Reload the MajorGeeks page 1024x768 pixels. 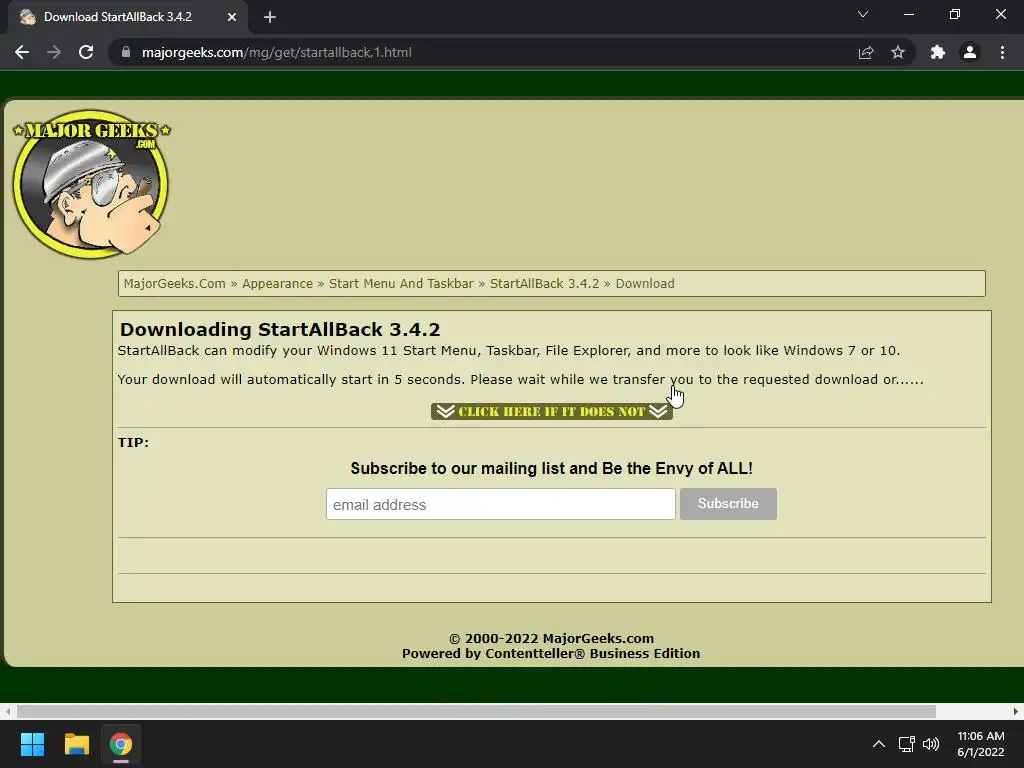click(86, 52)
